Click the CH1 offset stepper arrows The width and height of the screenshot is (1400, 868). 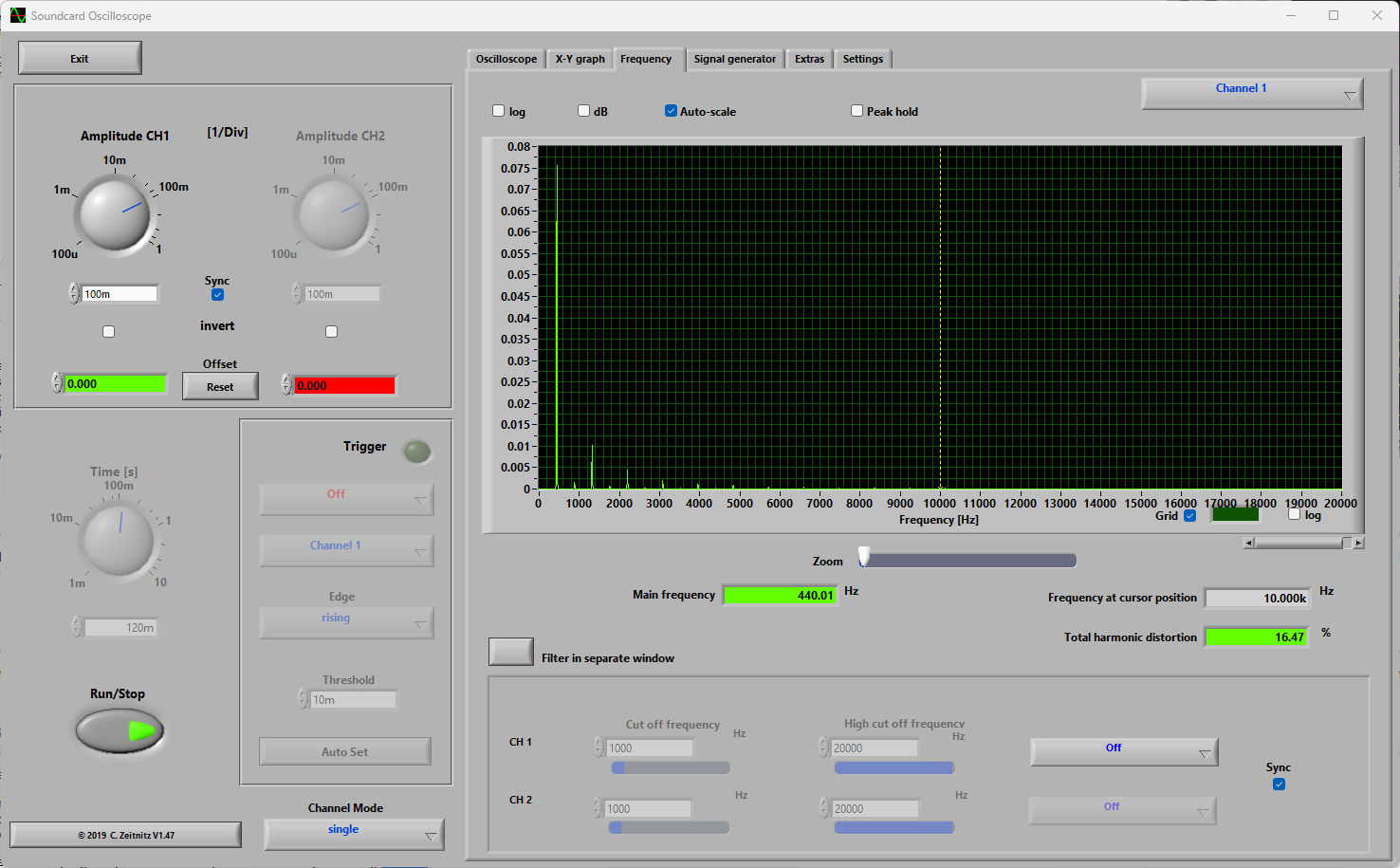57,383
